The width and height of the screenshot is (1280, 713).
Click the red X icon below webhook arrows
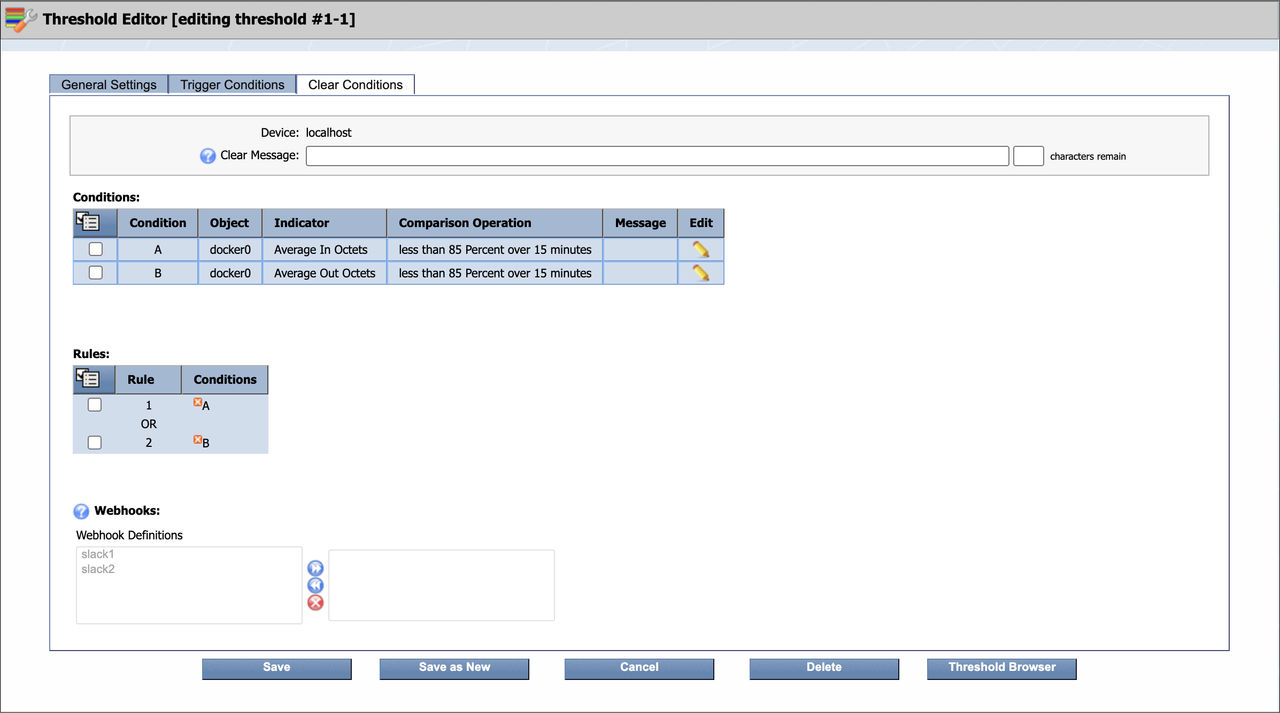coord(315,602)
